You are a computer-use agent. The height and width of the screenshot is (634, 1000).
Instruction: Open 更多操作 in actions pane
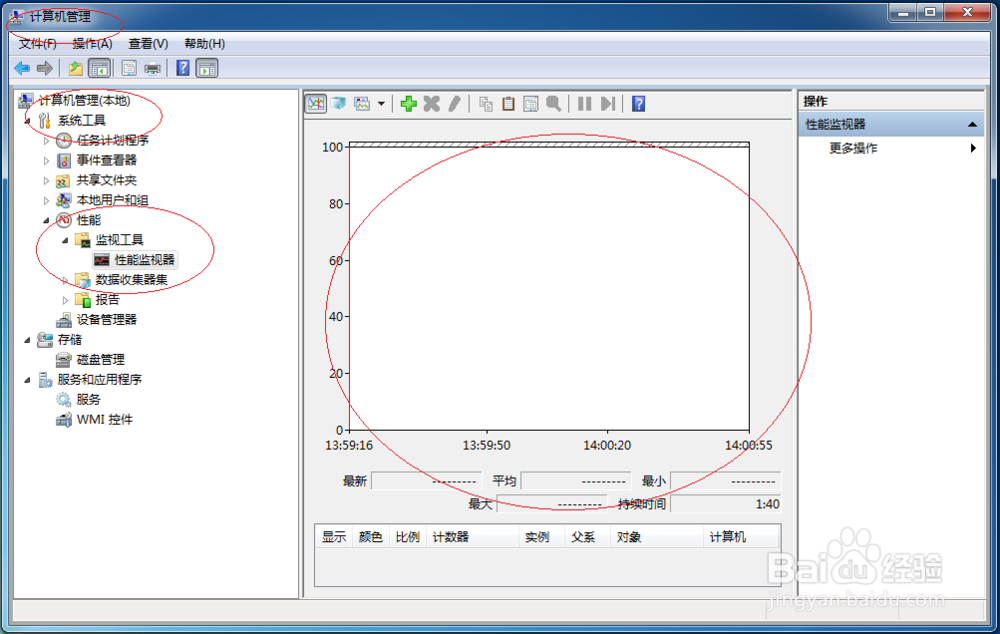click(x=853, y=148)
